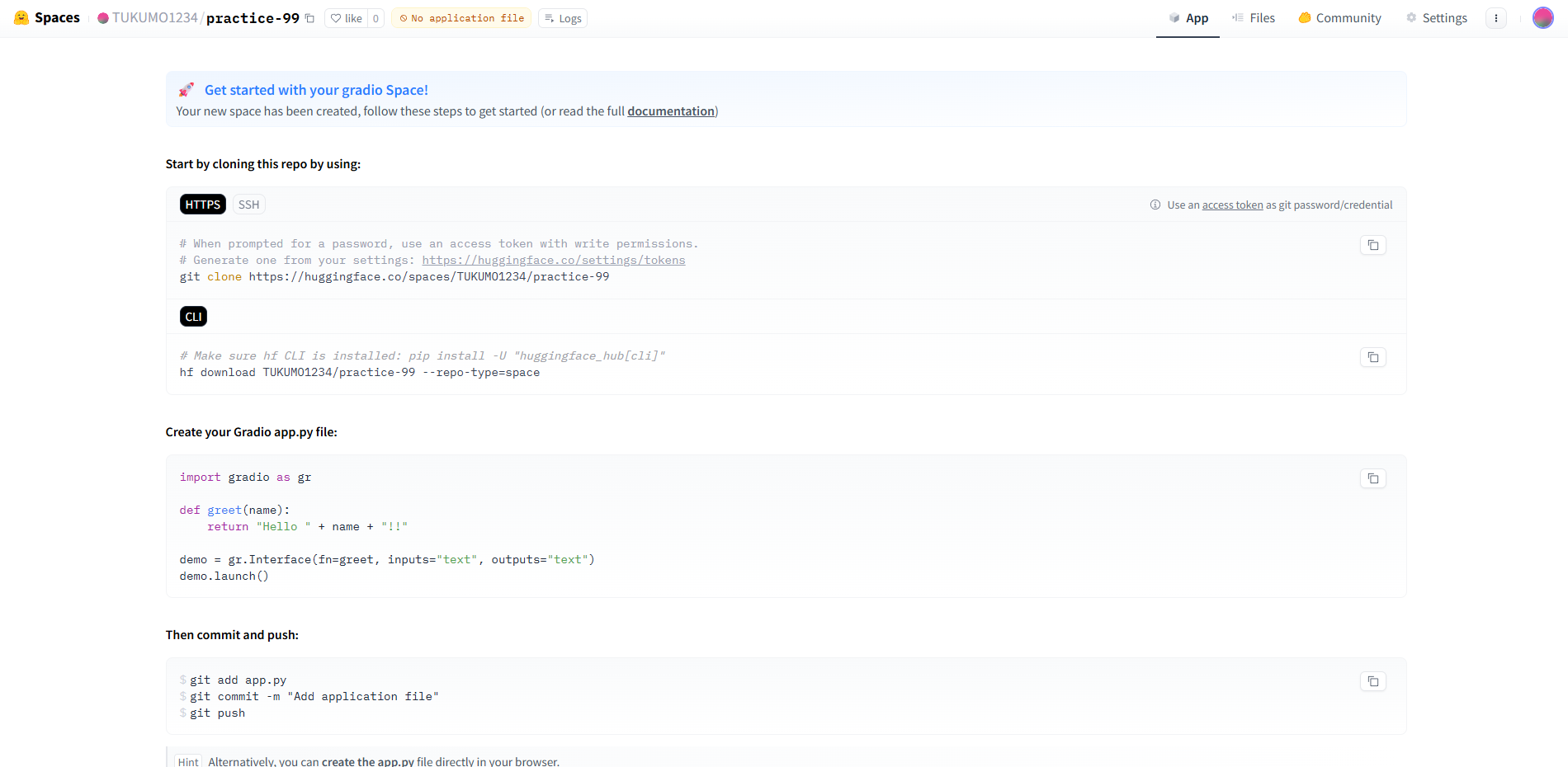
Task: Open the full documentation link
Action: [x=670, y=111]
